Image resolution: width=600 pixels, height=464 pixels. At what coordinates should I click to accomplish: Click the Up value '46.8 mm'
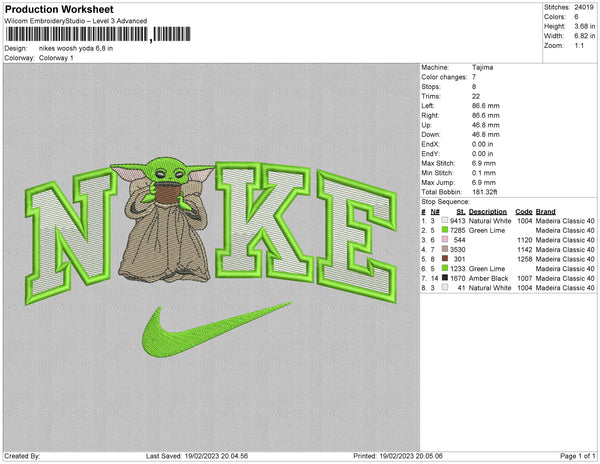click(x=486, y=125)
